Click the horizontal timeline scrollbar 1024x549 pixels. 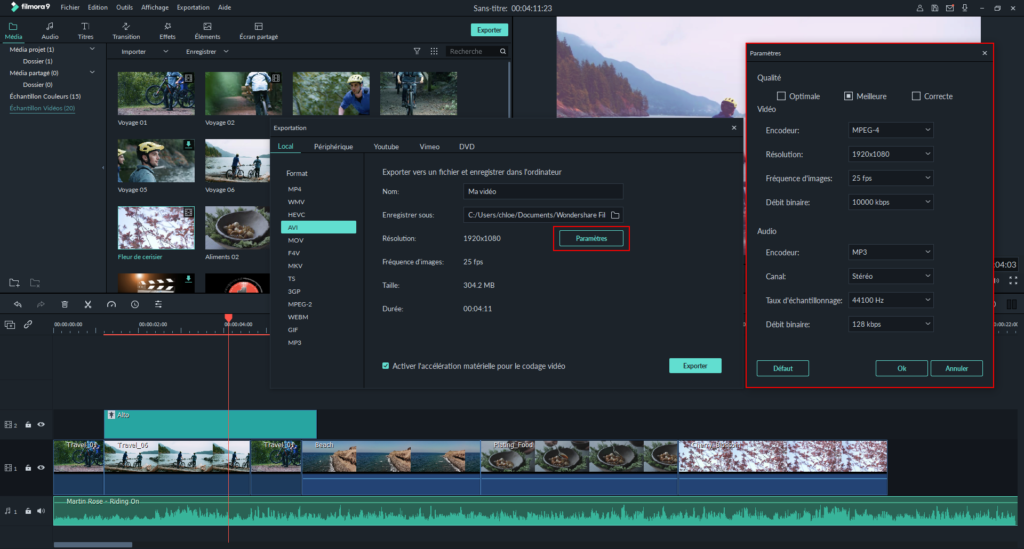click(93, 544)
